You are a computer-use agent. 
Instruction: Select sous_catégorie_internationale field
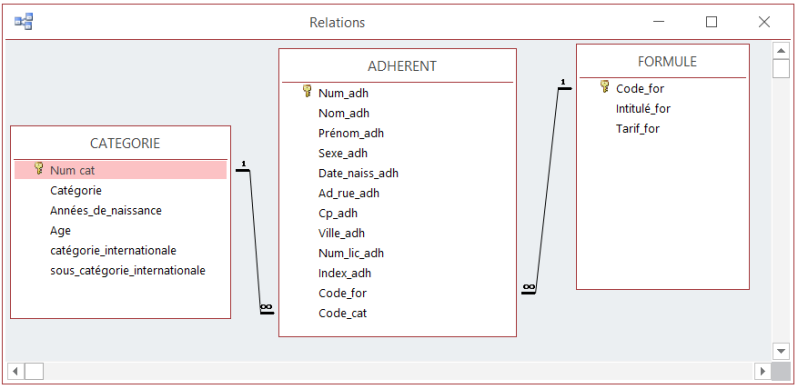121,270
